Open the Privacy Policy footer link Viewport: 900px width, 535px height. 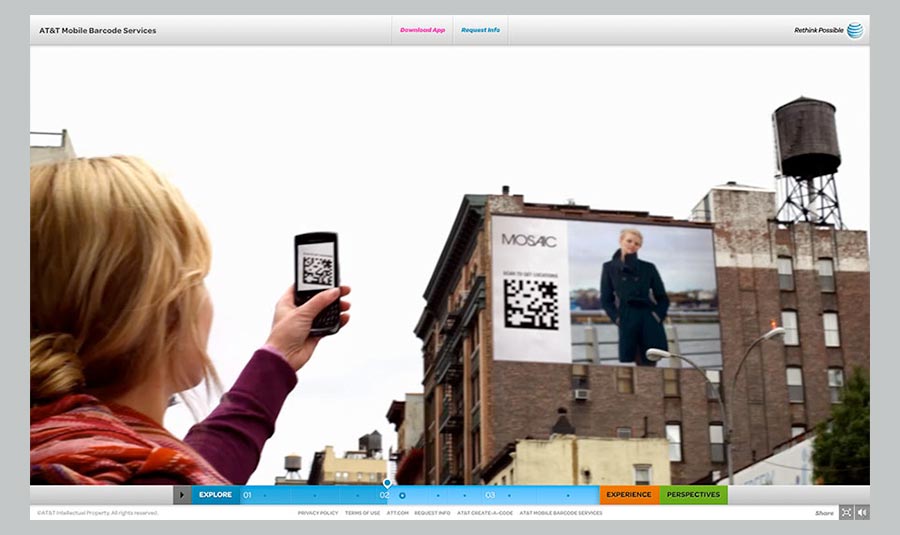click(x=317, y=513)
